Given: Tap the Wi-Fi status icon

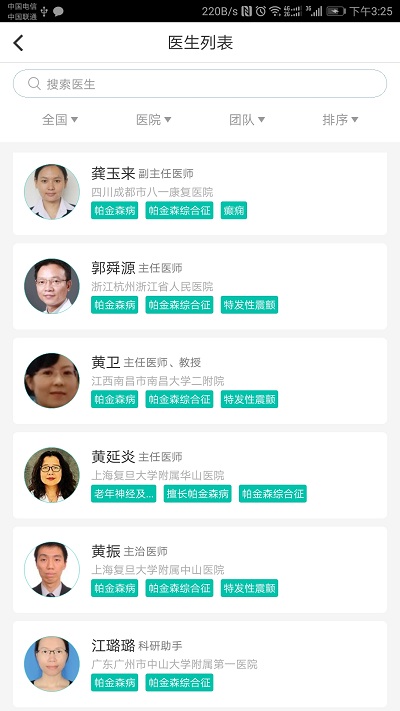Looking at the screenshot, I should pyautogui.click(x=274, y=11).
